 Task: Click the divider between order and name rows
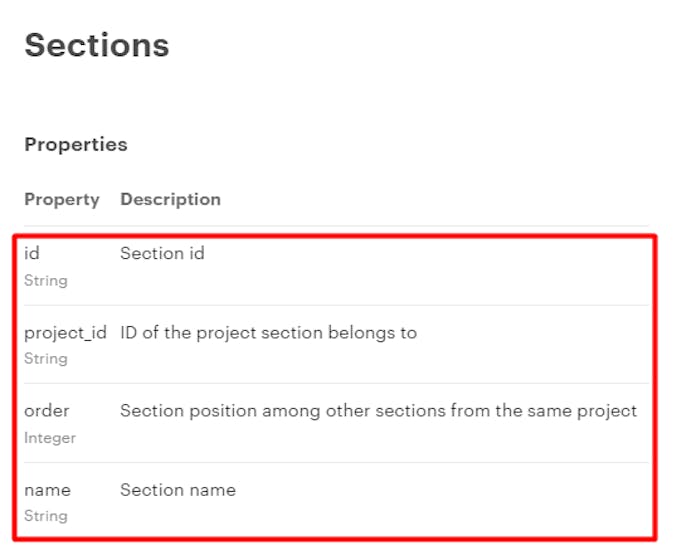336,462
